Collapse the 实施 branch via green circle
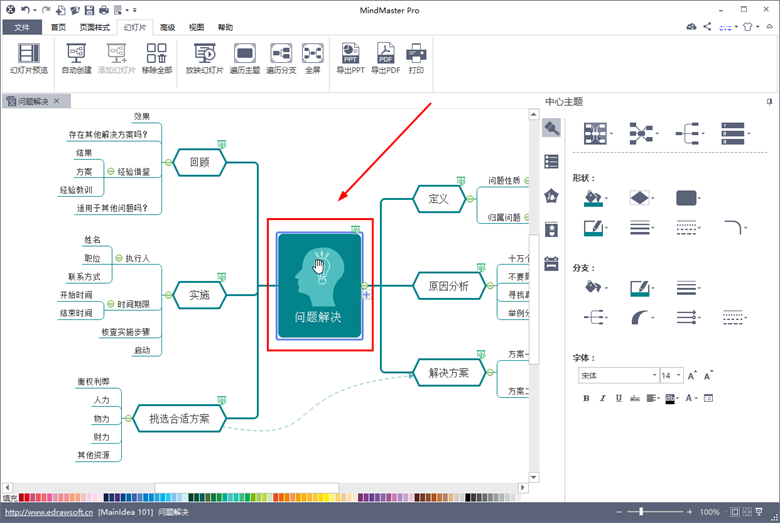The height and width of the screenshot is (523, 780). click(168, 295)
